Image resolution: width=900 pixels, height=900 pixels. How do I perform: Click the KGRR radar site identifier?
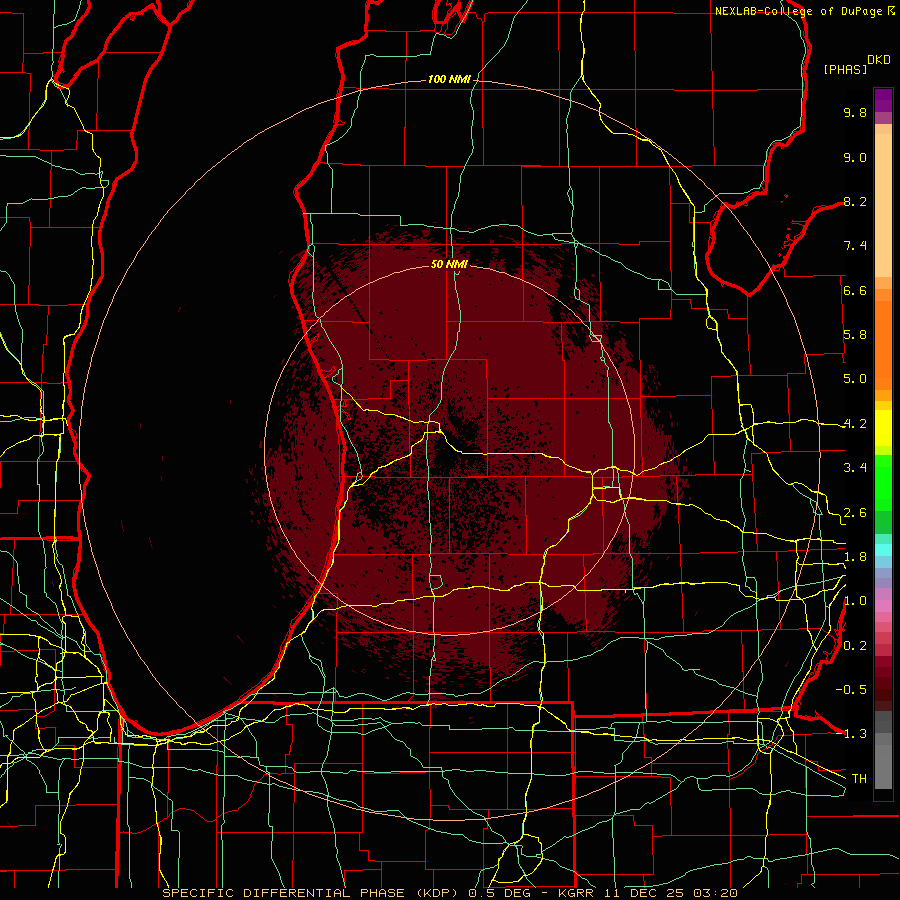[578, 893]
